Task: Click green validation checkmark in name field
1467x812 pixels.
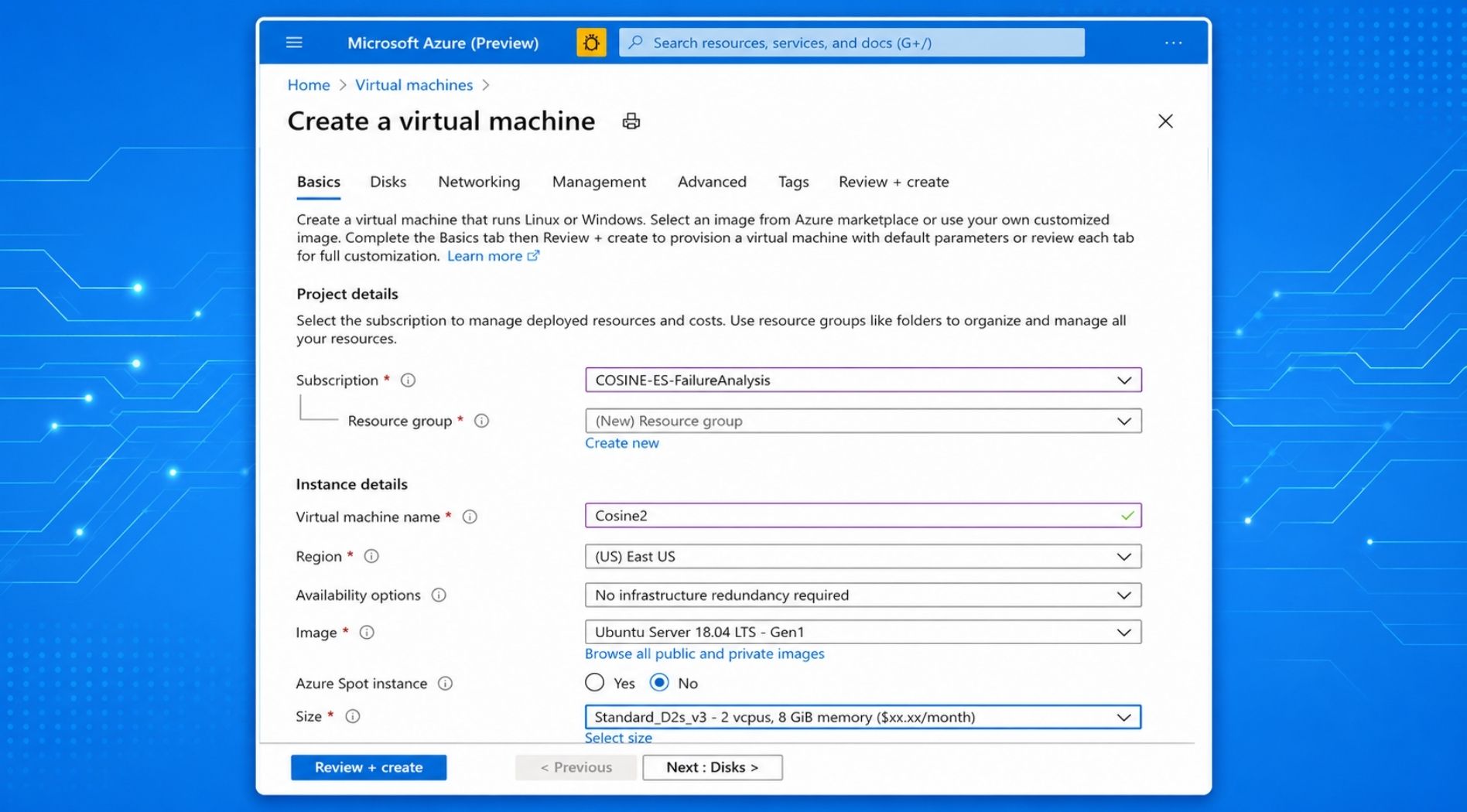Action: click(x=1127, y=516)
